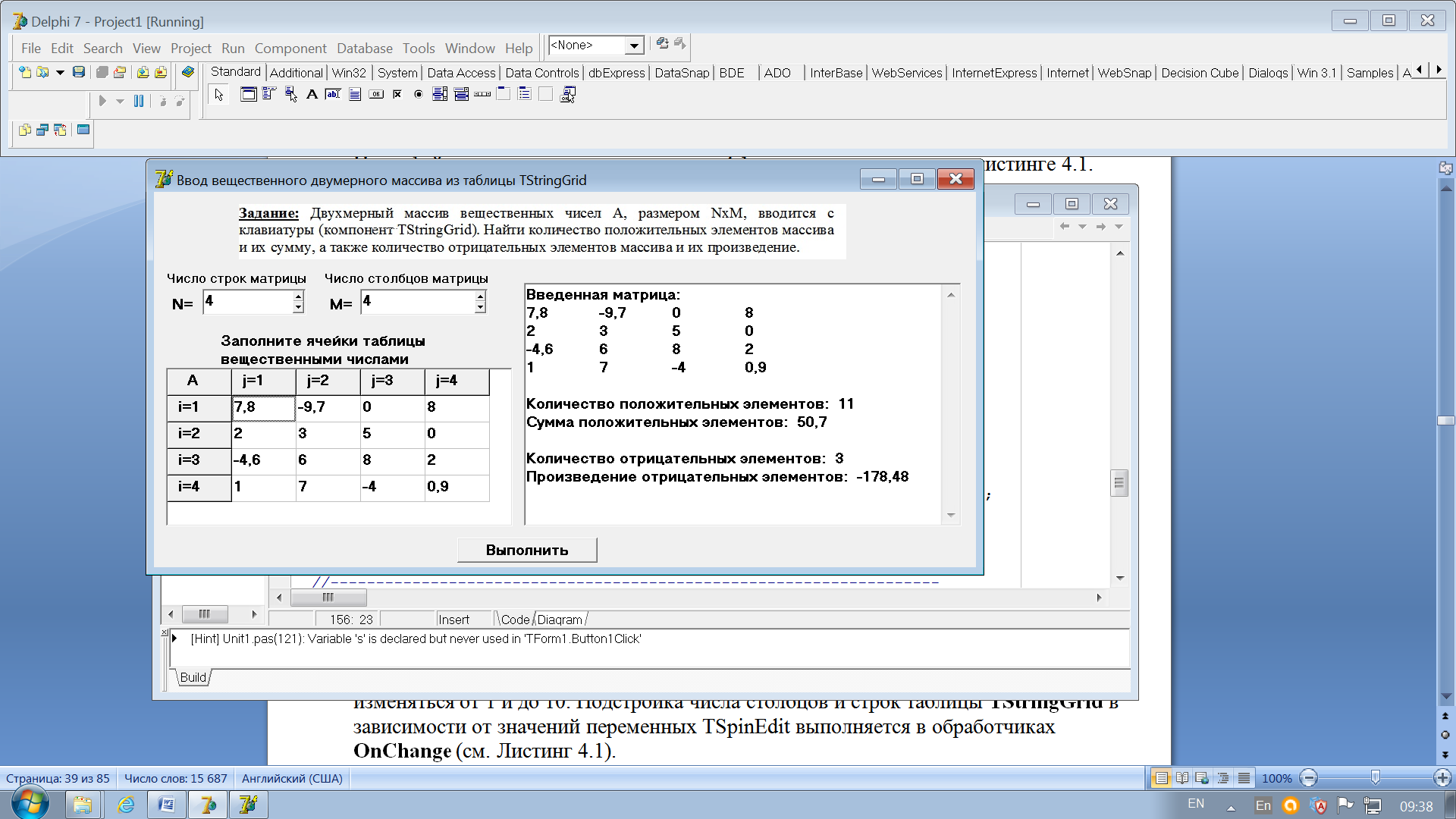Click the Add file to project icon
This screenshot has height=819, width=1456.
[x=143, y=72]
